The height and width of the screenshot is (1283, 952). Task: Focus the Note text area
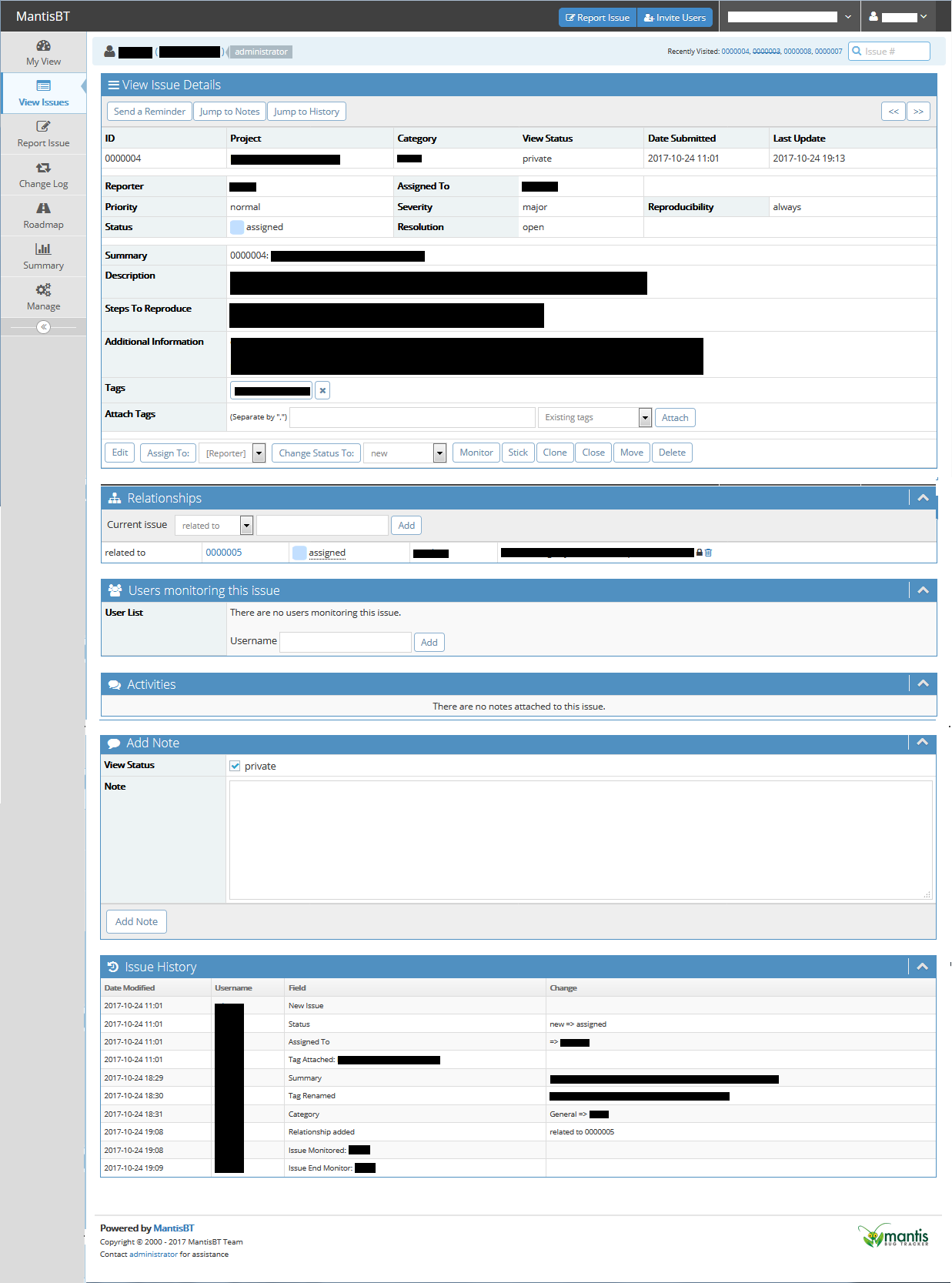tap(581, 840)
